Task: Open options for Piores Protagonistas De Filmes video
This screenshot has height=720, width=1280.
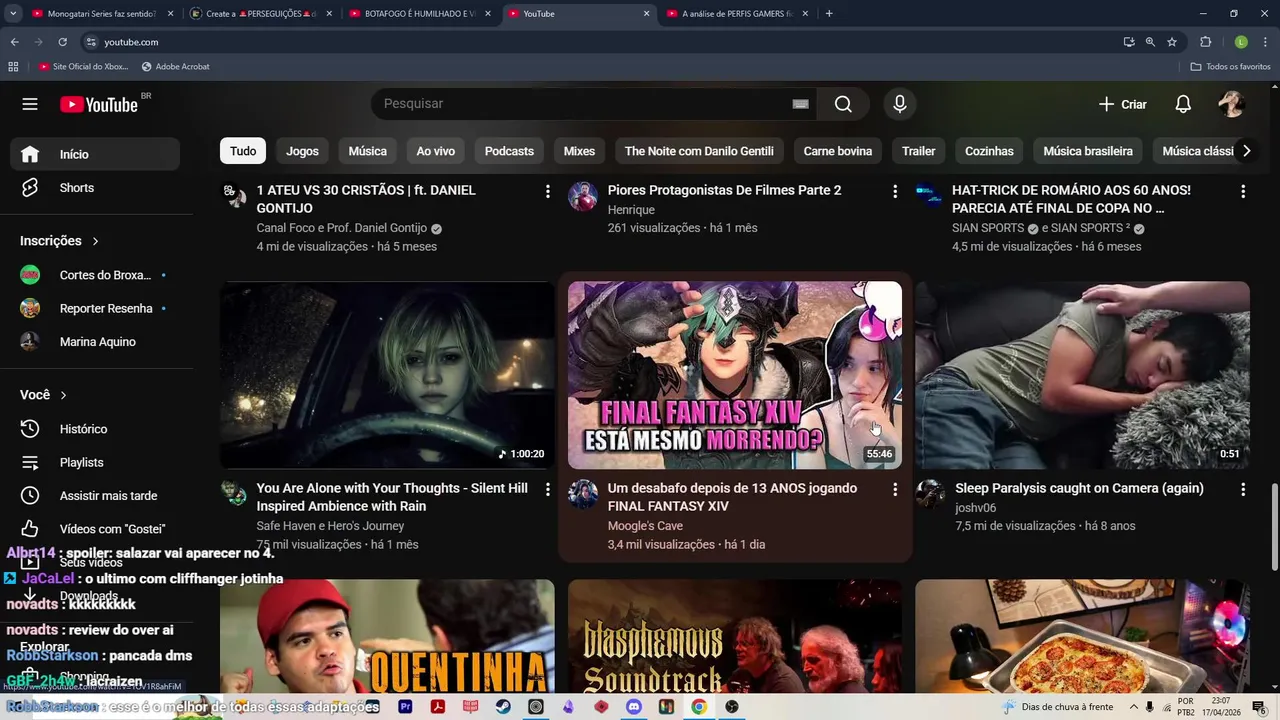Action: click(x=895, y=191)
